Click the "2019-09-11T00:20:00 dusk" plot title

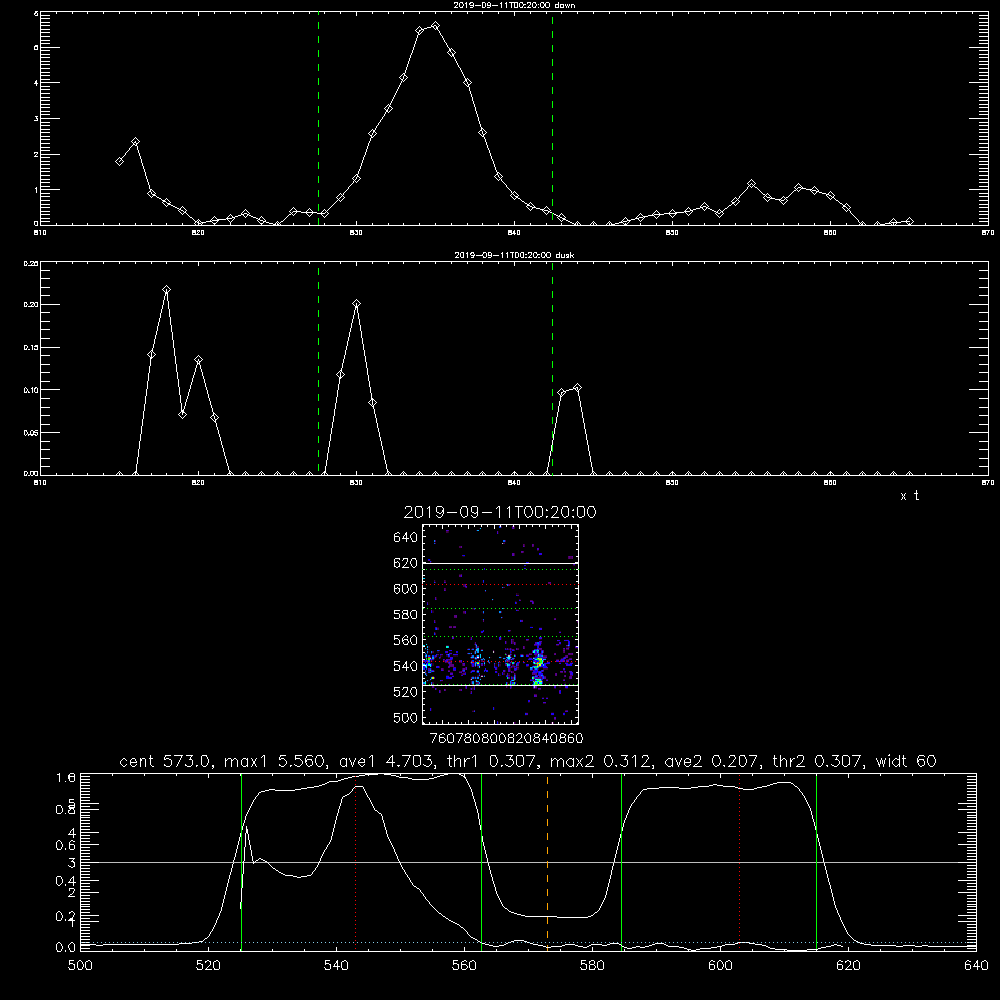514,255
